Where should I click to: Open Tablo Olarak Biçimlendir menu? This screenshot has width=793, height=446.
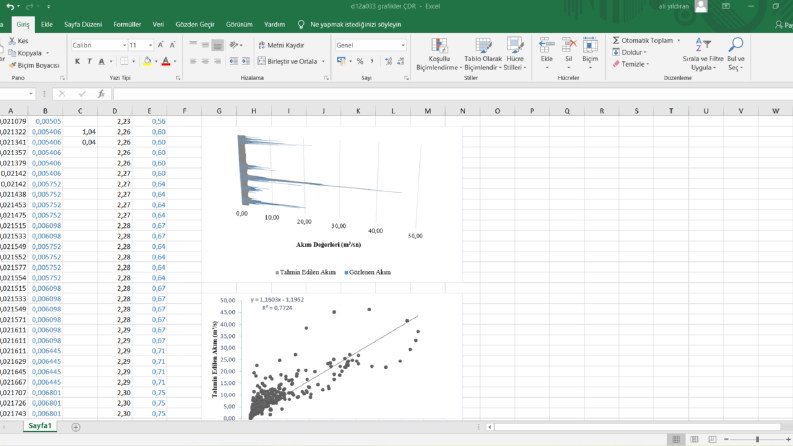click(x=483, y=54)
